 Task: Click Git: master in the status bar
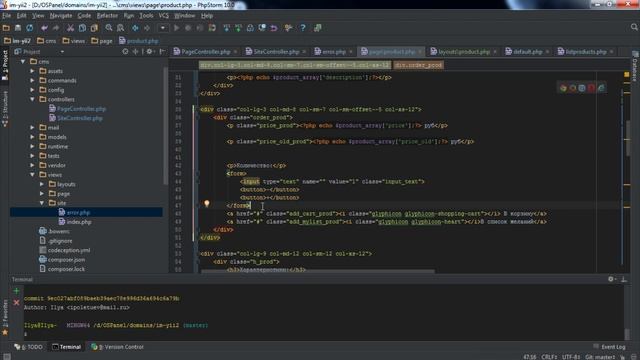[600, 357]
